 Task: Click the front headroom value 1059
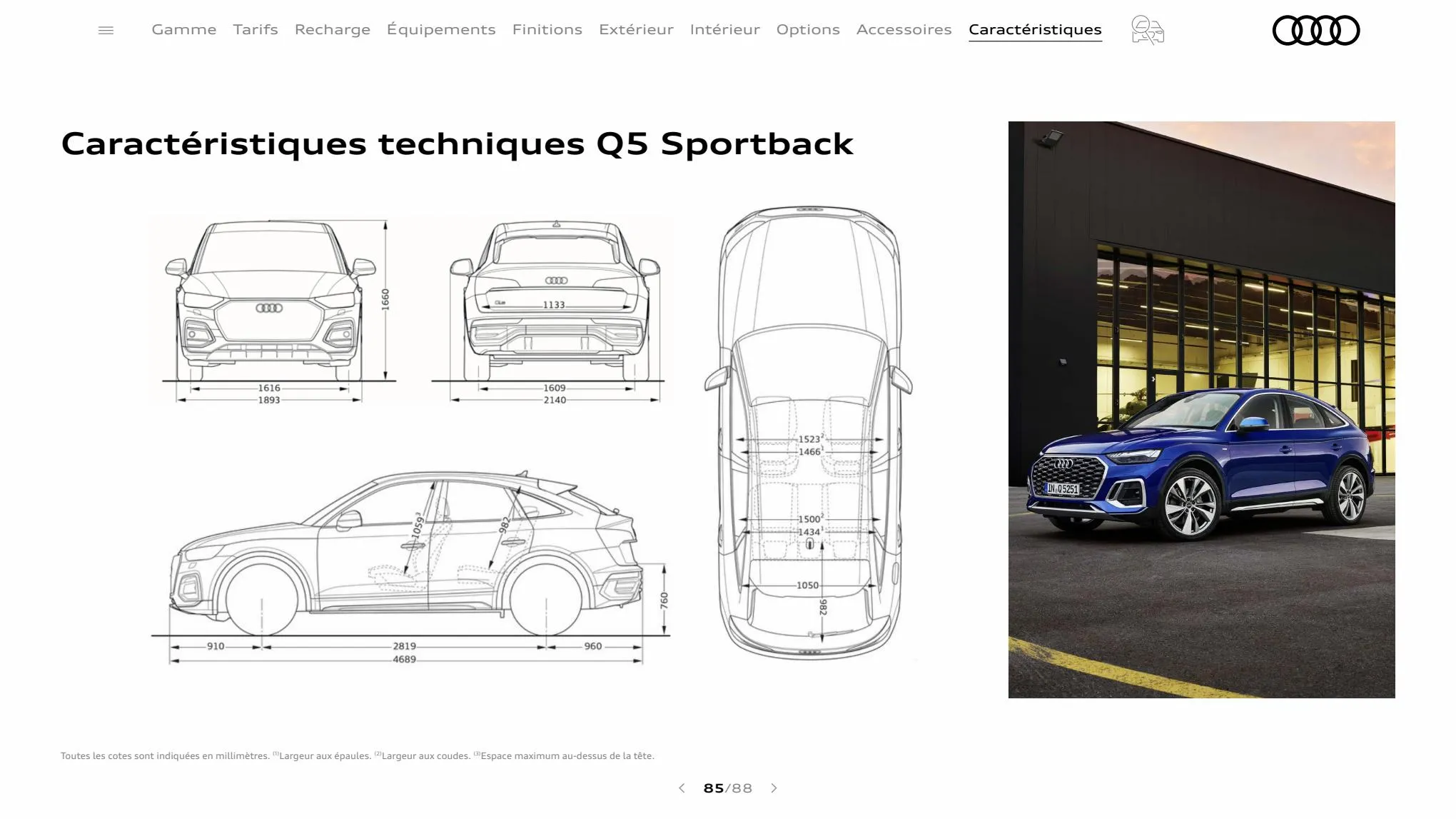pyautogui.click(x=418, y=526)
